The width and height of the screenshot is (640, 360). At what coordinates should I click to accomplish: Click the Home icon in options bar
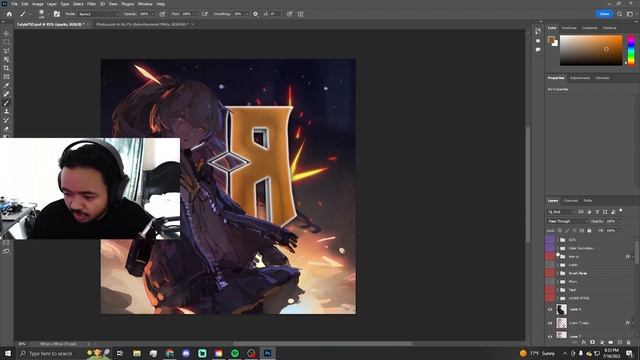[x=9, y=14]
